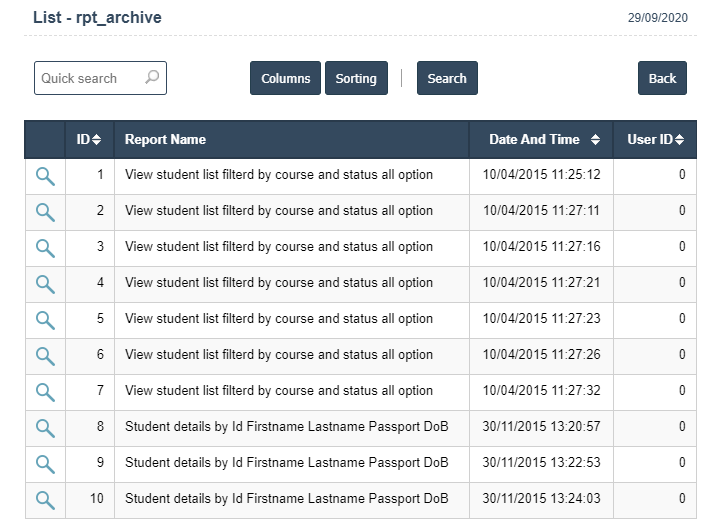This screenshot has width=719, height=532.
Task: Click report name text in row 9
Action: pyautogui.click(x=286, y=463)
